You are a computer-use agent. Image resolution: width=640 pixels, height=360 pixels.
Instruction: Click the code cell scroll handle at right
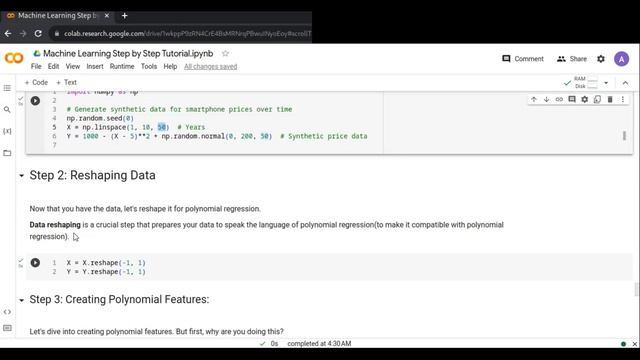[x=624, y=136]
